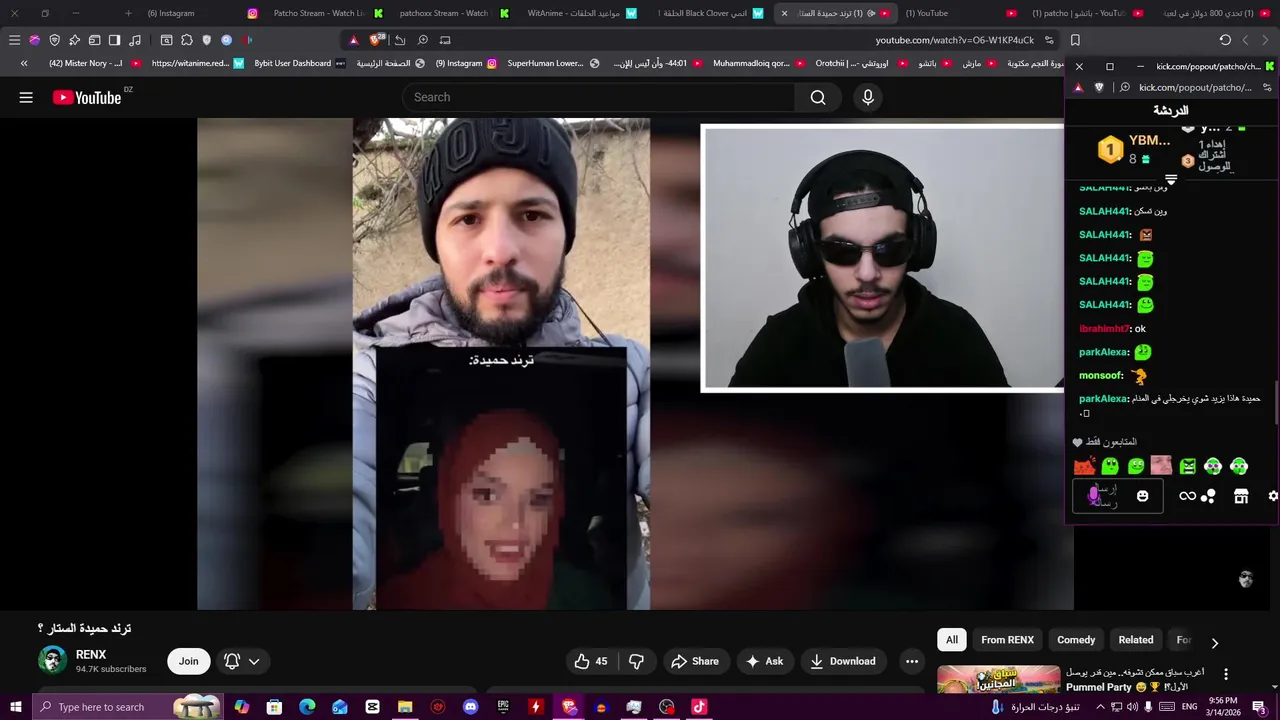The image size is (1280, 720).
Task: Expand the bookmarks overflow double chevron
Action: coord(24,63)
